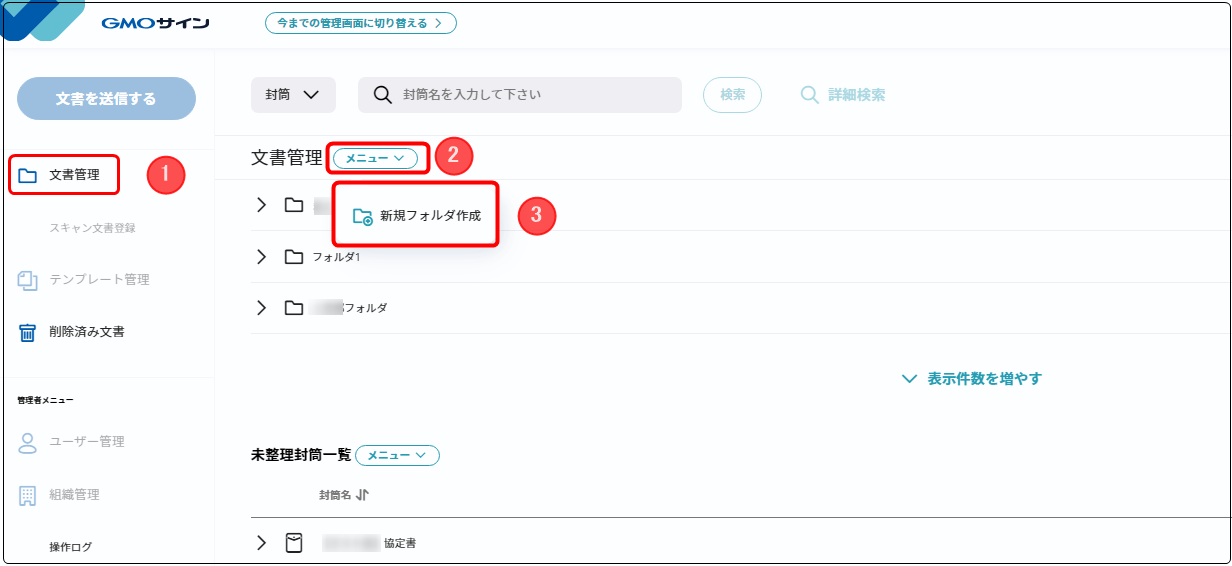The image size is (1232, 566).
Task: Select 新規フォルダ作成 from the menu
Action: 417,216
